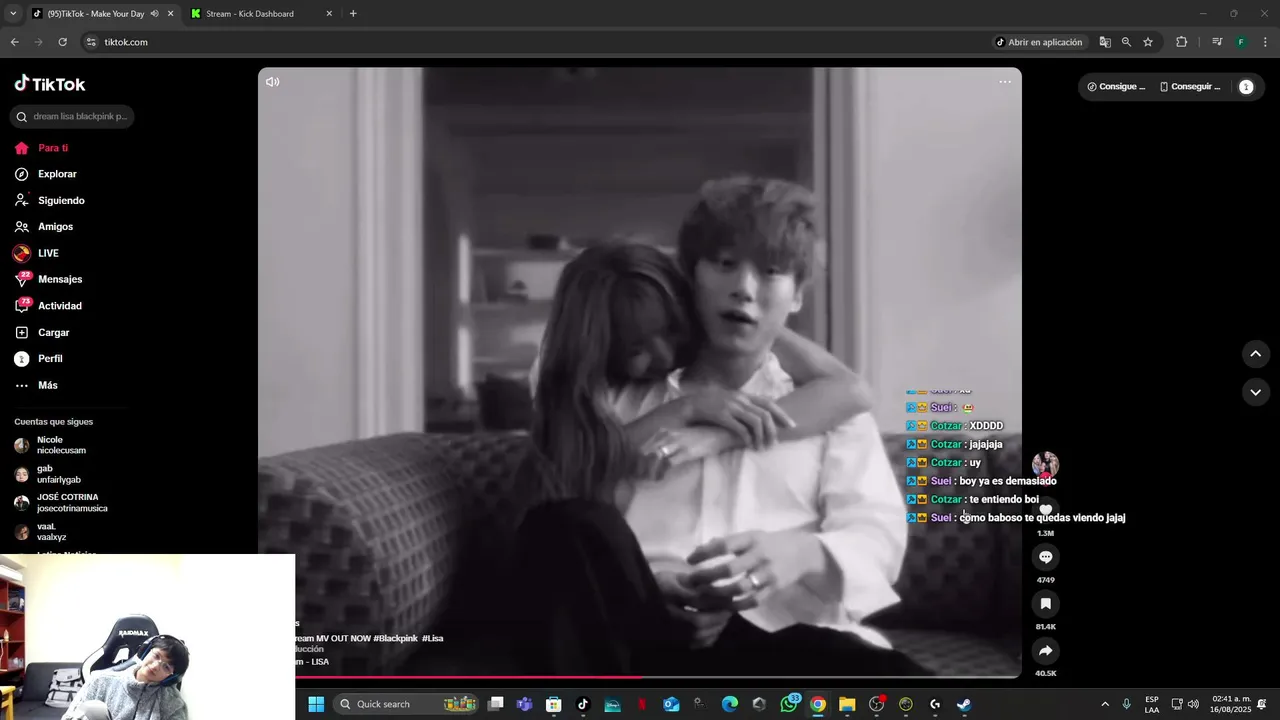This screenshot has width=1280, height=720.
Task: Open followed account gab unfairlygab
Action: coord(48,474)
